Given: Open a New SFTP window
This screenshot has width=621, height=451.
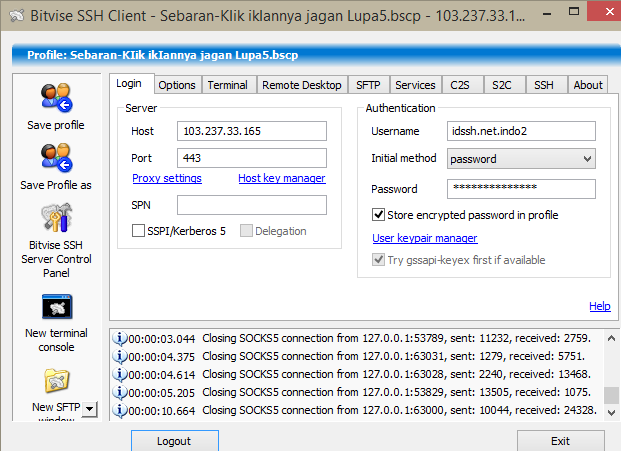Looking at the screenshot, I should tap(57, 381).
